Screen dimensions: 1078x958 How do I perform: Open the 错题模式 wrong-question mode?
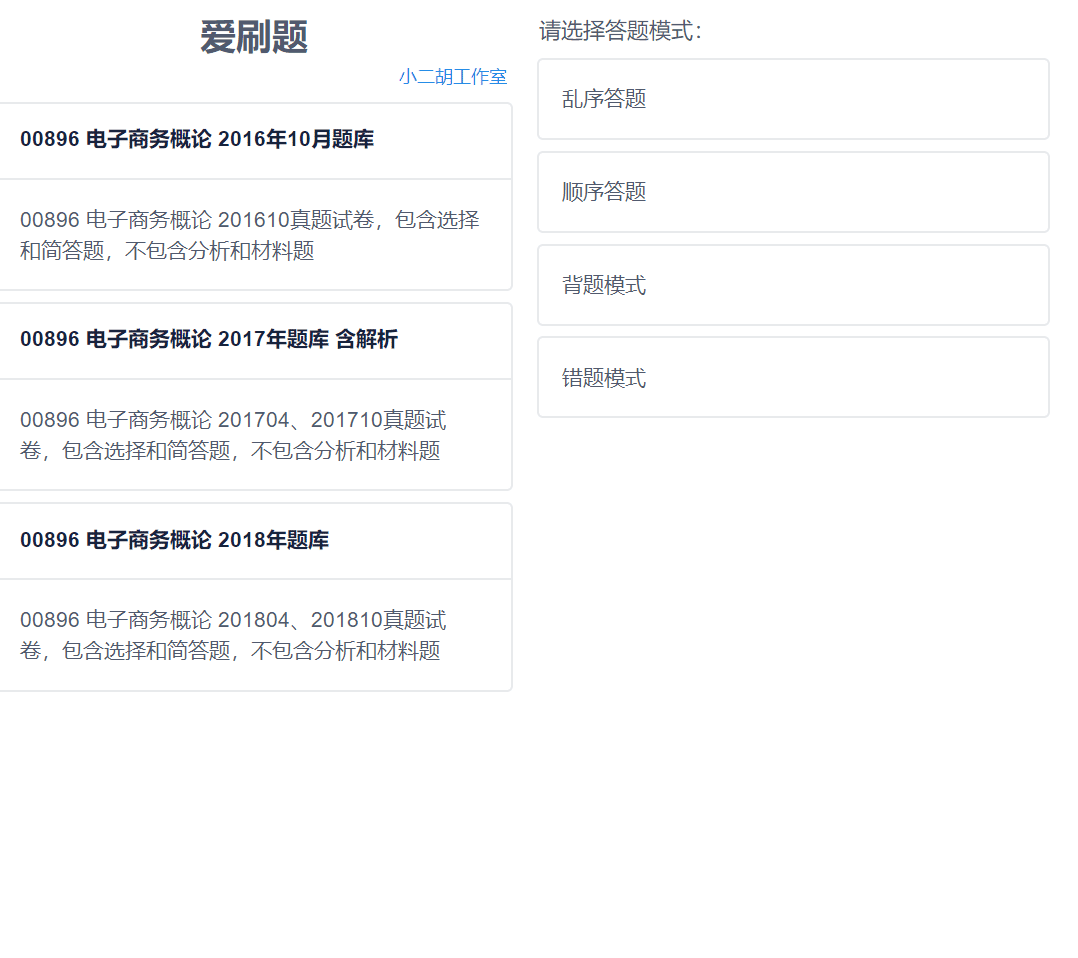[x=793, y=377]
